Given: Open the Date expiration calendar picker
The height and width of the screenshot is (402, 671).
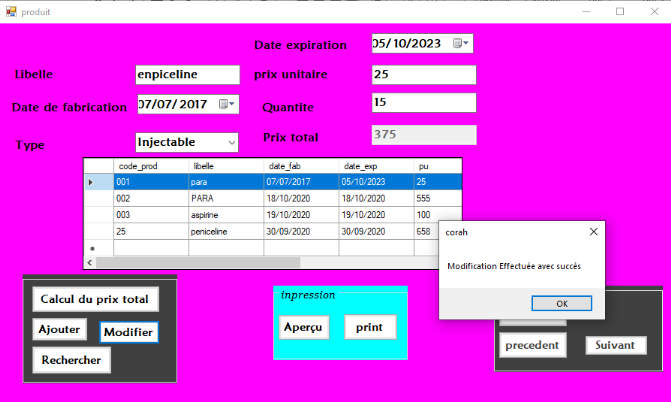Looking at the screenshot, I should tap(461, 43).
